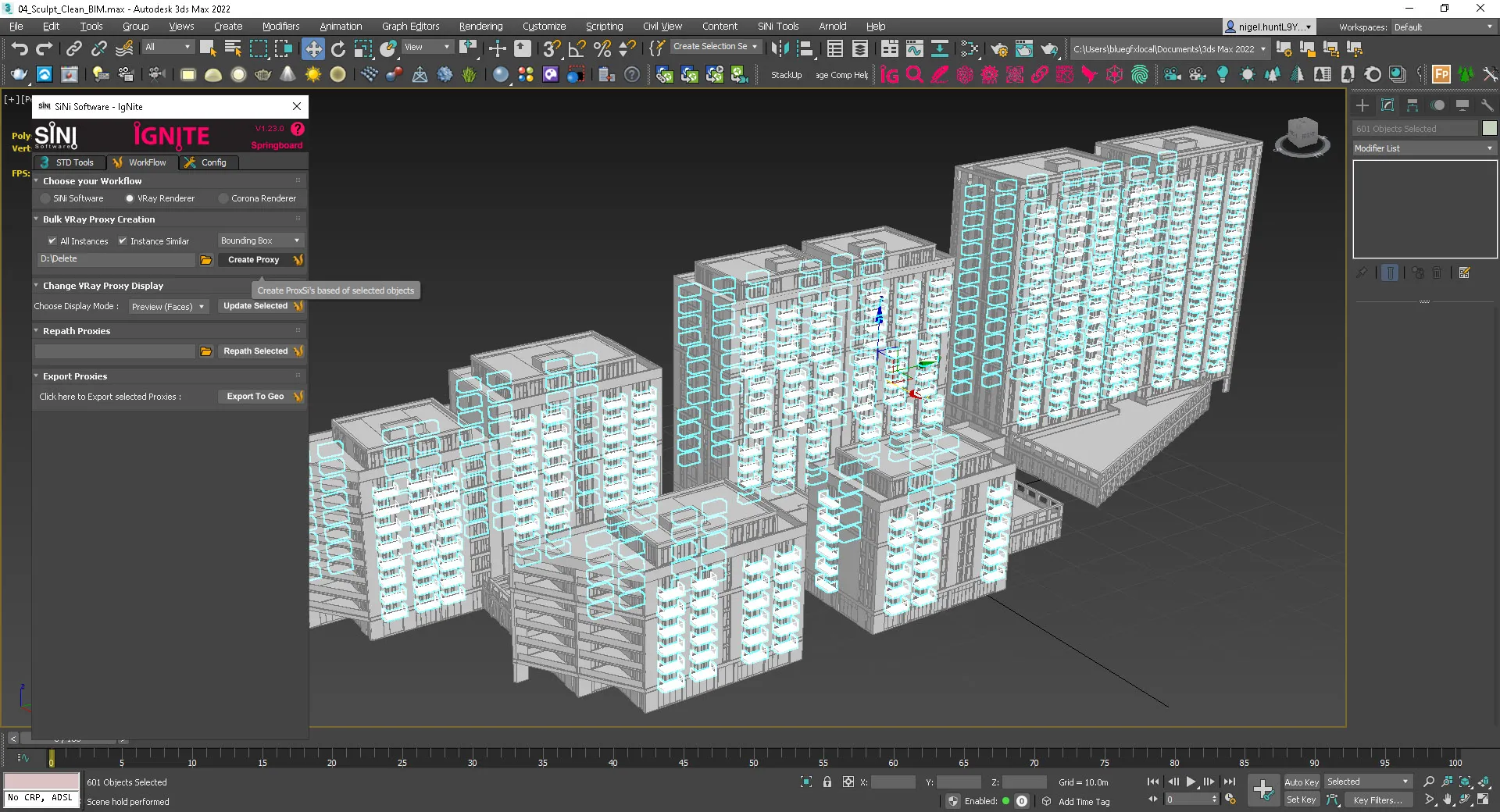Open the Mirror tool
The image size is (1500, 812).
click(779, 48)
